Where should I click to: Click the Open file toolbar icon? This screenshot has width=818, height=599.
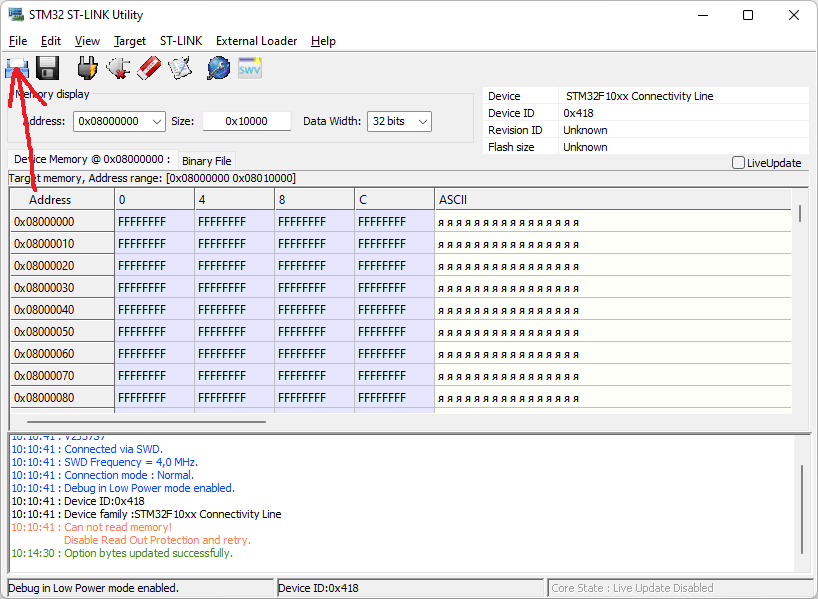click(17, 68)
